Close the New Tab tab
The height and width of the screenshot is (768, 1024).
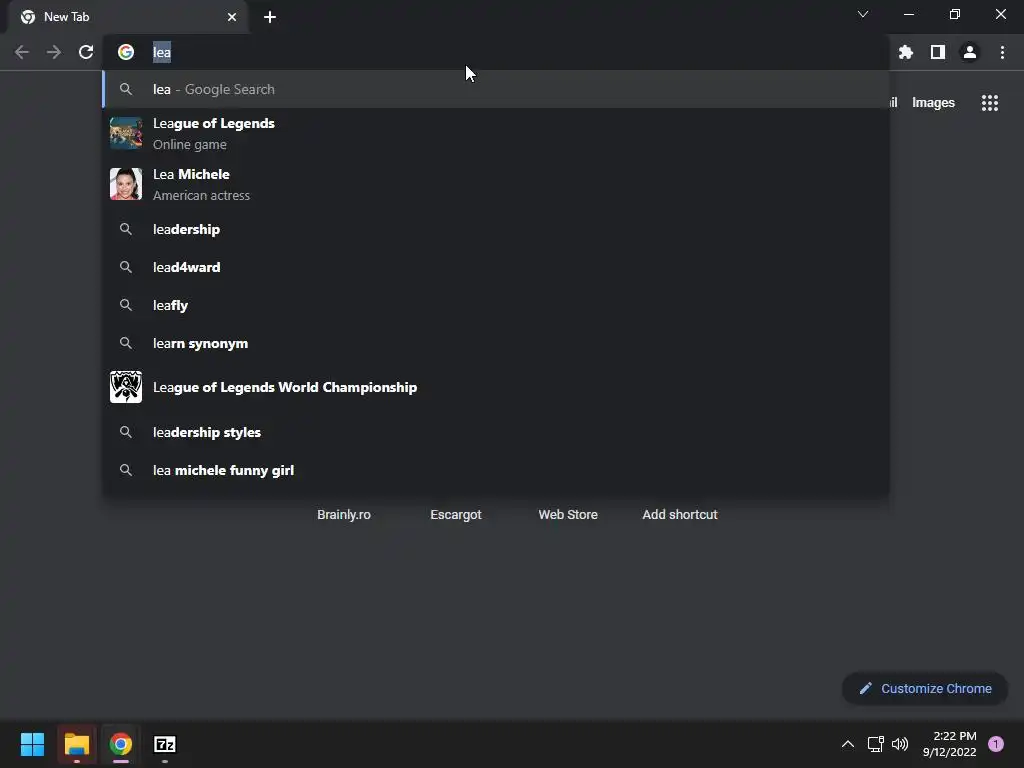tap(232, 17)
